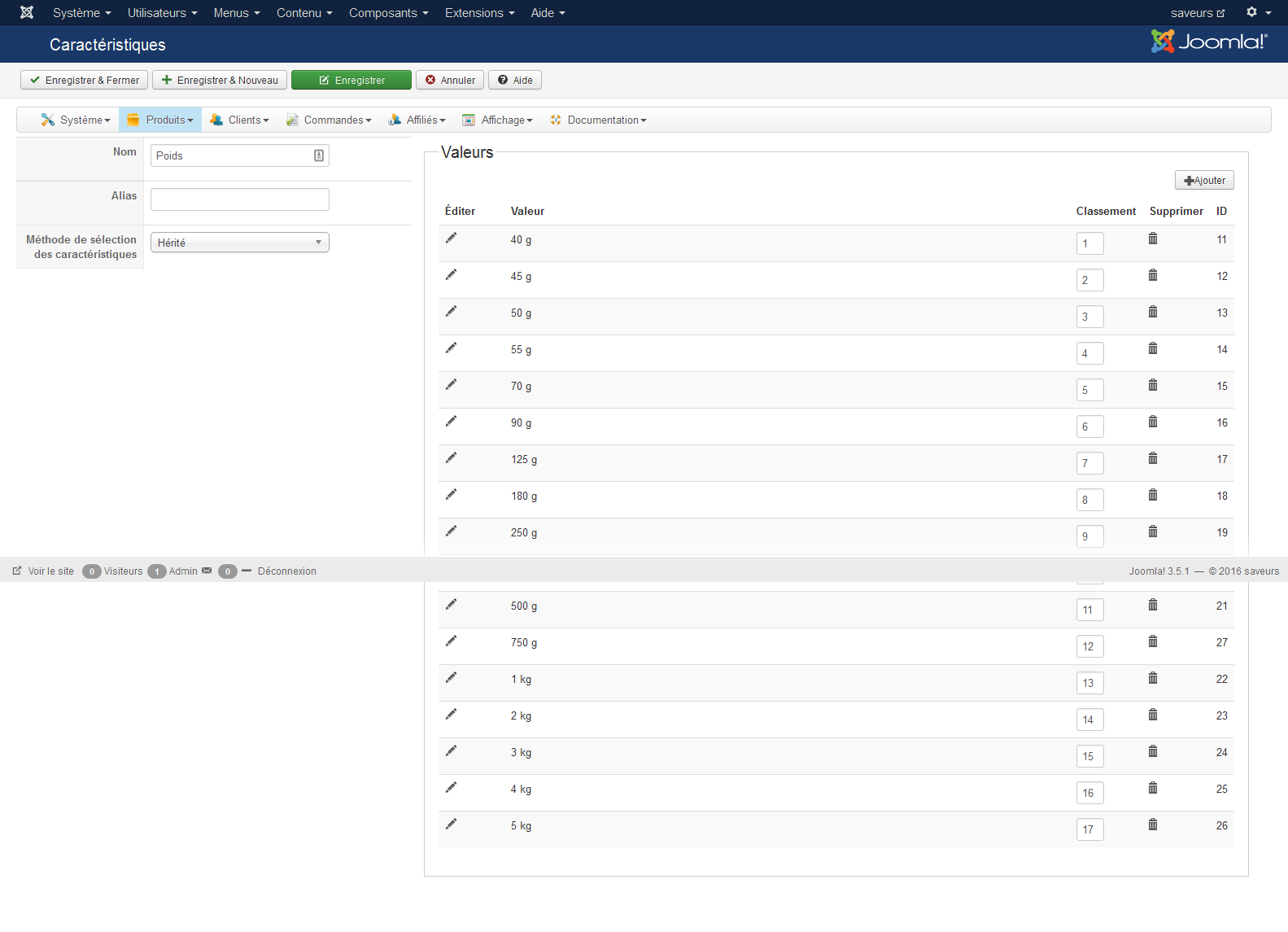Open the Aide top menu

[548, 12]
